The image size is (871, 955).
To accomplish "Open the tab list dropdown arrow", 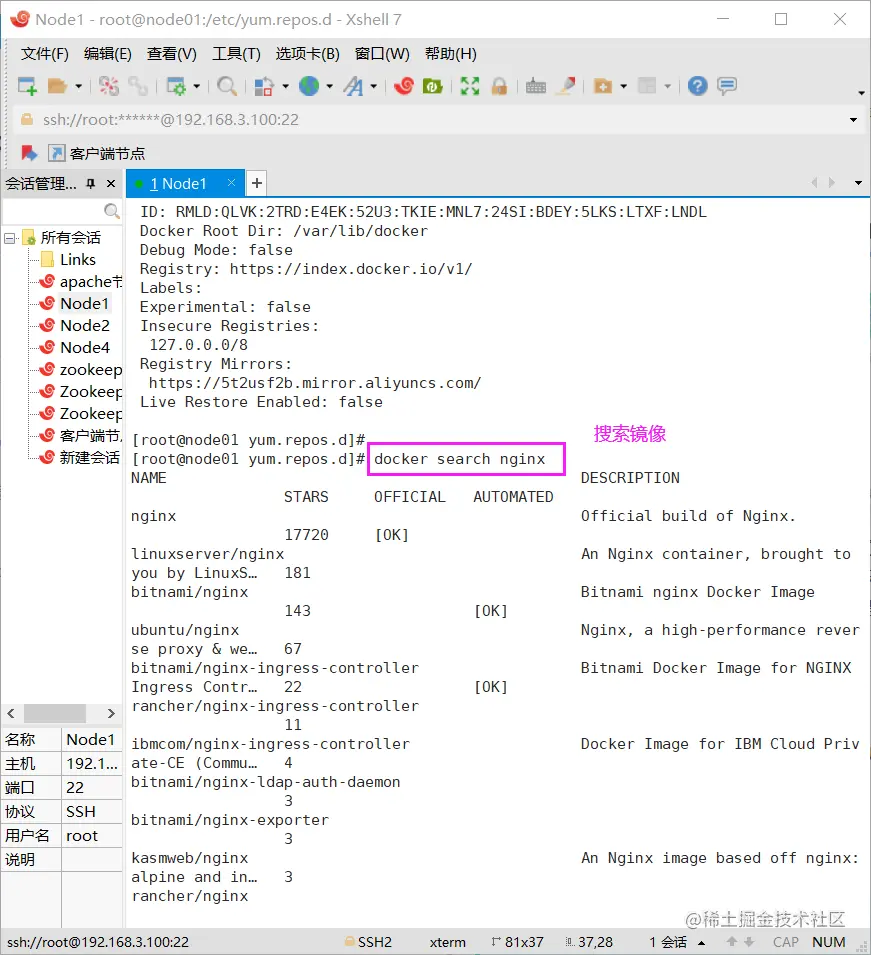I will (858, 183).
